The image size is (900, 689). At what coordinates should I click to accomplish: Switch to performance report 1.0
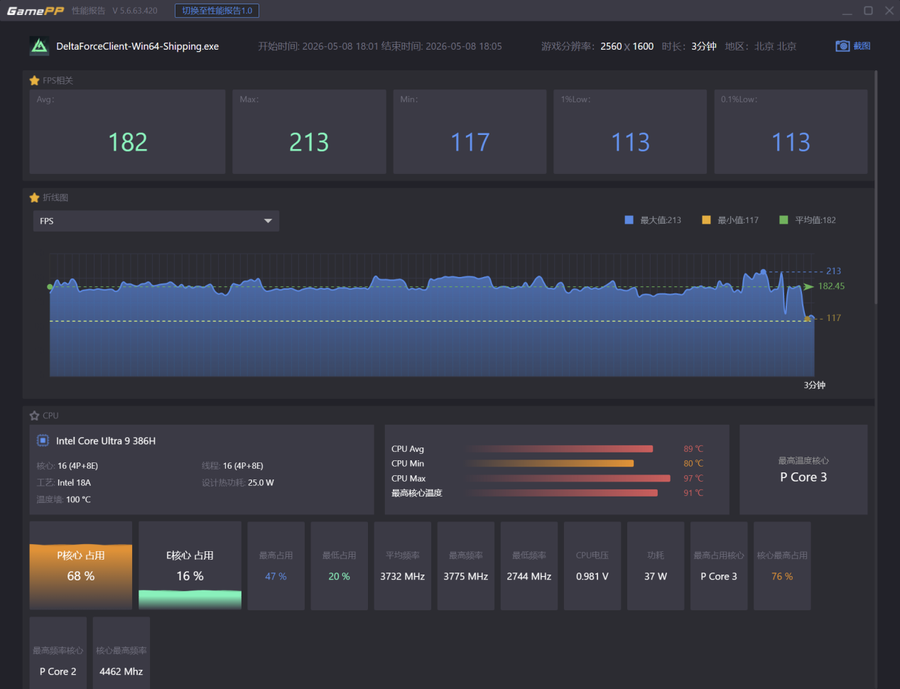(x=217, y=10)
